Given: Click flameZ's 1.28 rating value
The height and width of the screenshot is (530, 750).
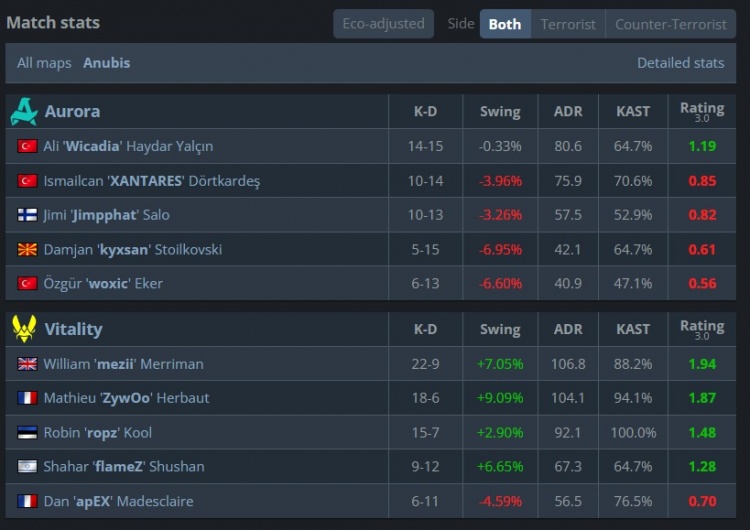Looking at the screenshot, I should [x=702, y=466].
